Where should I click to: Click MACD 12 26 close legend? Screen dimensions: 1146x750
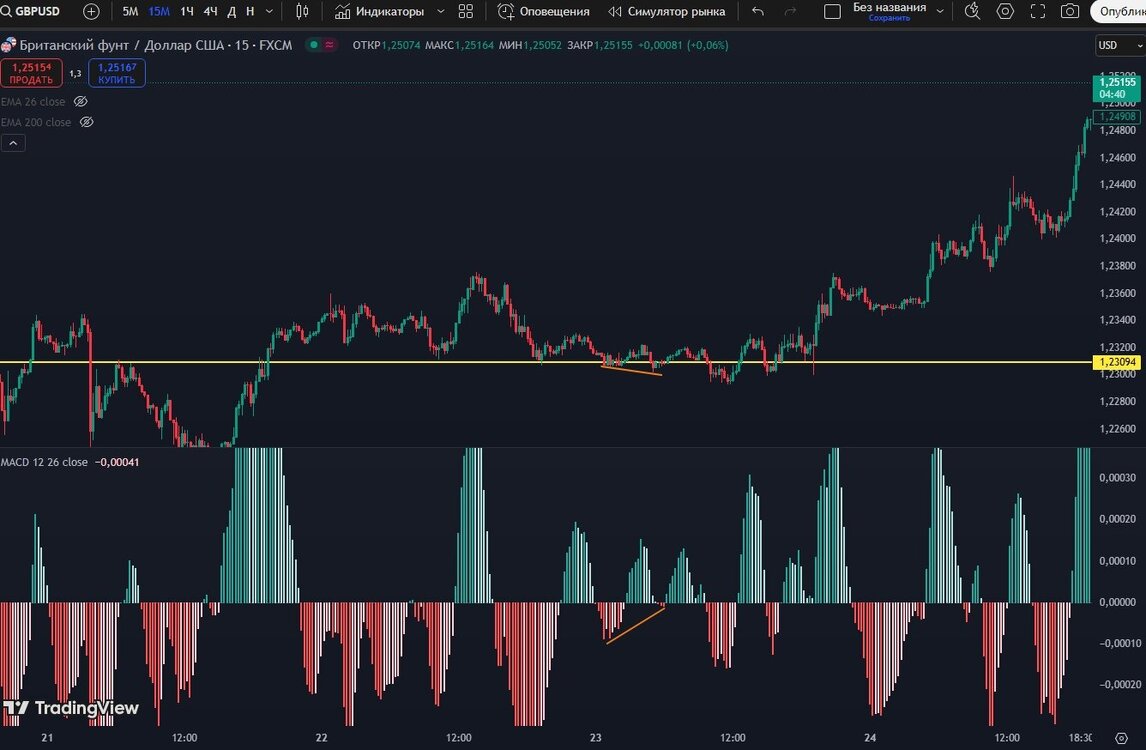click(x=44, y=462)
